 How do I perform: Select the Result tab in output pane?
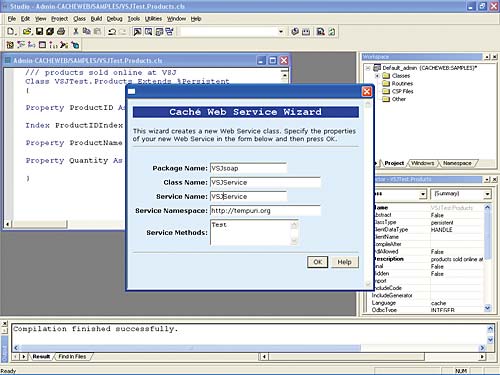[41, 356]
